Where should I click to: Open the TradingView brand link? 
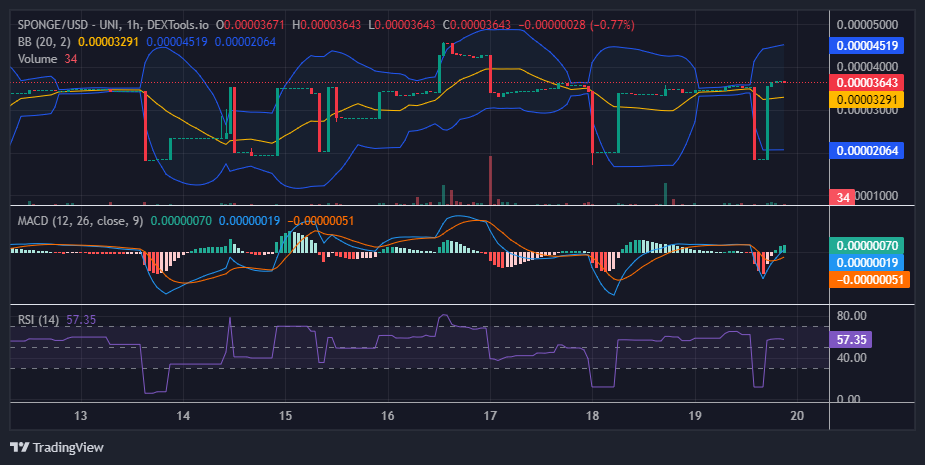coord(57,447)
